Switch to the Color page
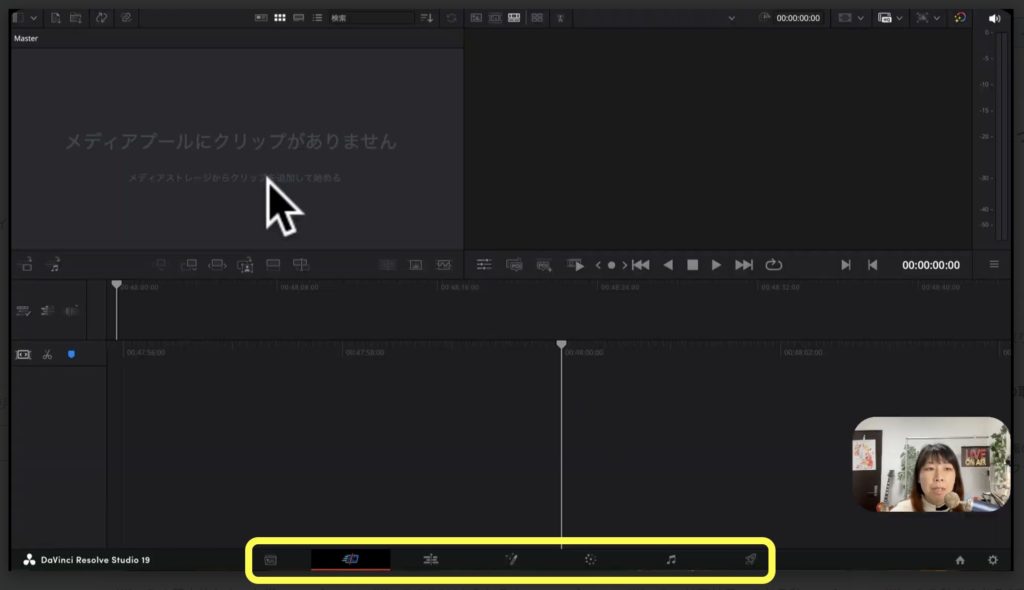Image resolution: width=1024 pixels, height=590 pixels. click(x=590, y=560)
